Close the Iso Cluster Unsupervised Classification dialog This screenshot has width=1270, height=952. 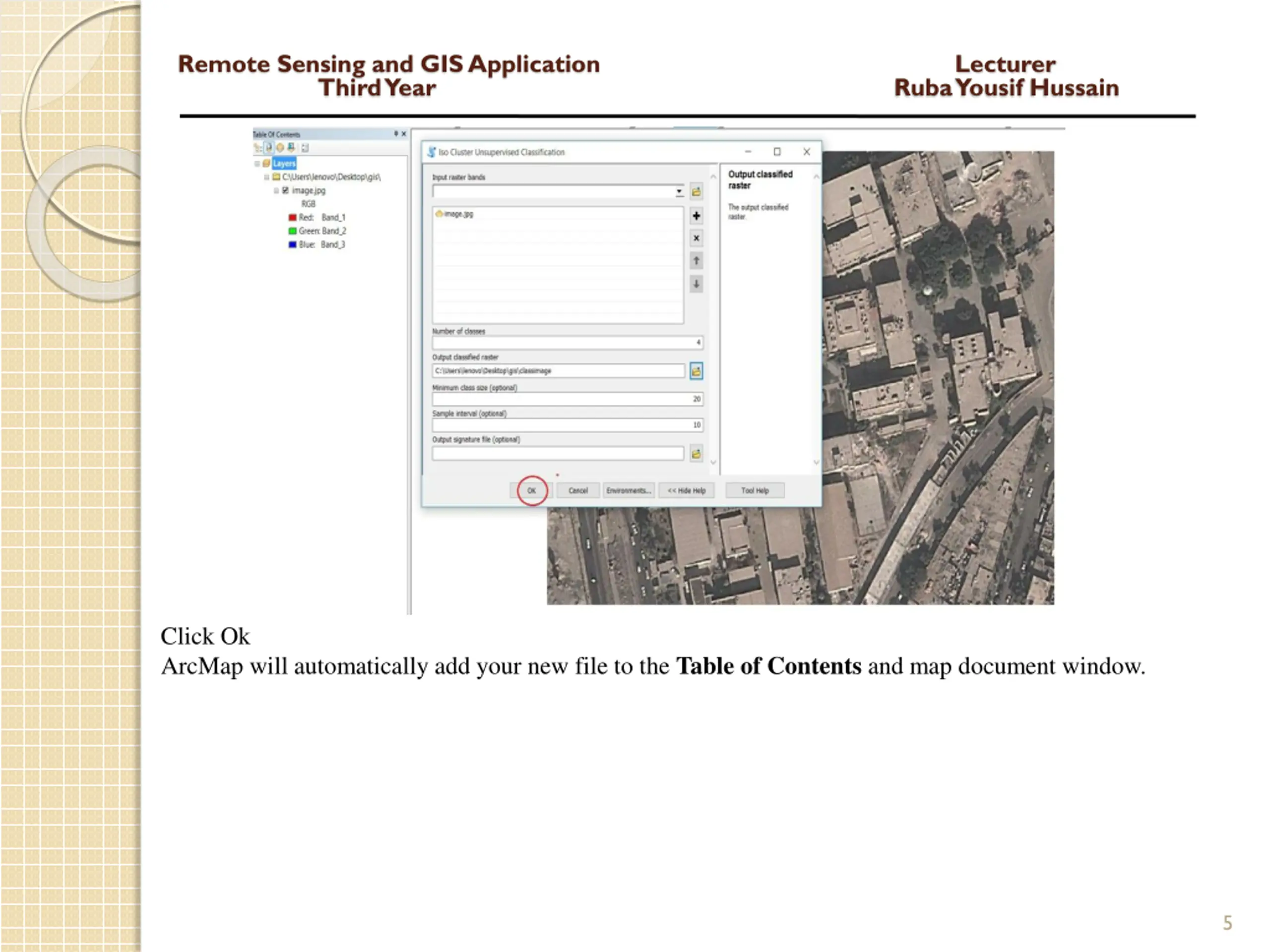point(807,152)
